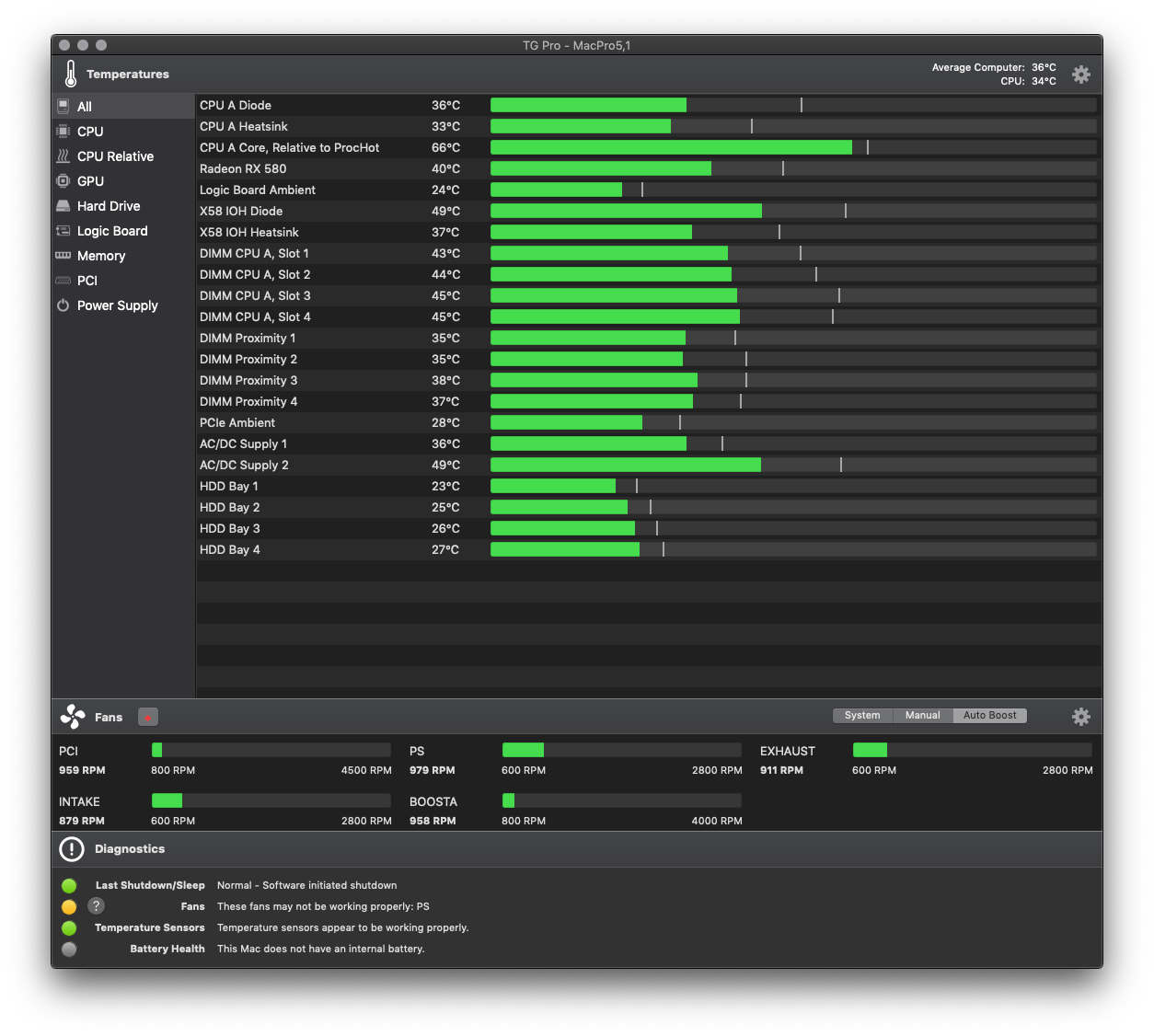The width and height of the screenshot is (1154, 1036).
Task: Click the GPU sidebar icon
Action: (63, 180)
